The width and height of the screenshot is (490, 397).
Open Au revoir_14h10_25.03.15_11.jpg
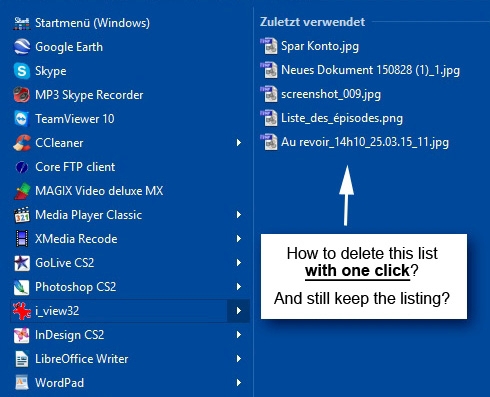[365, 142]
